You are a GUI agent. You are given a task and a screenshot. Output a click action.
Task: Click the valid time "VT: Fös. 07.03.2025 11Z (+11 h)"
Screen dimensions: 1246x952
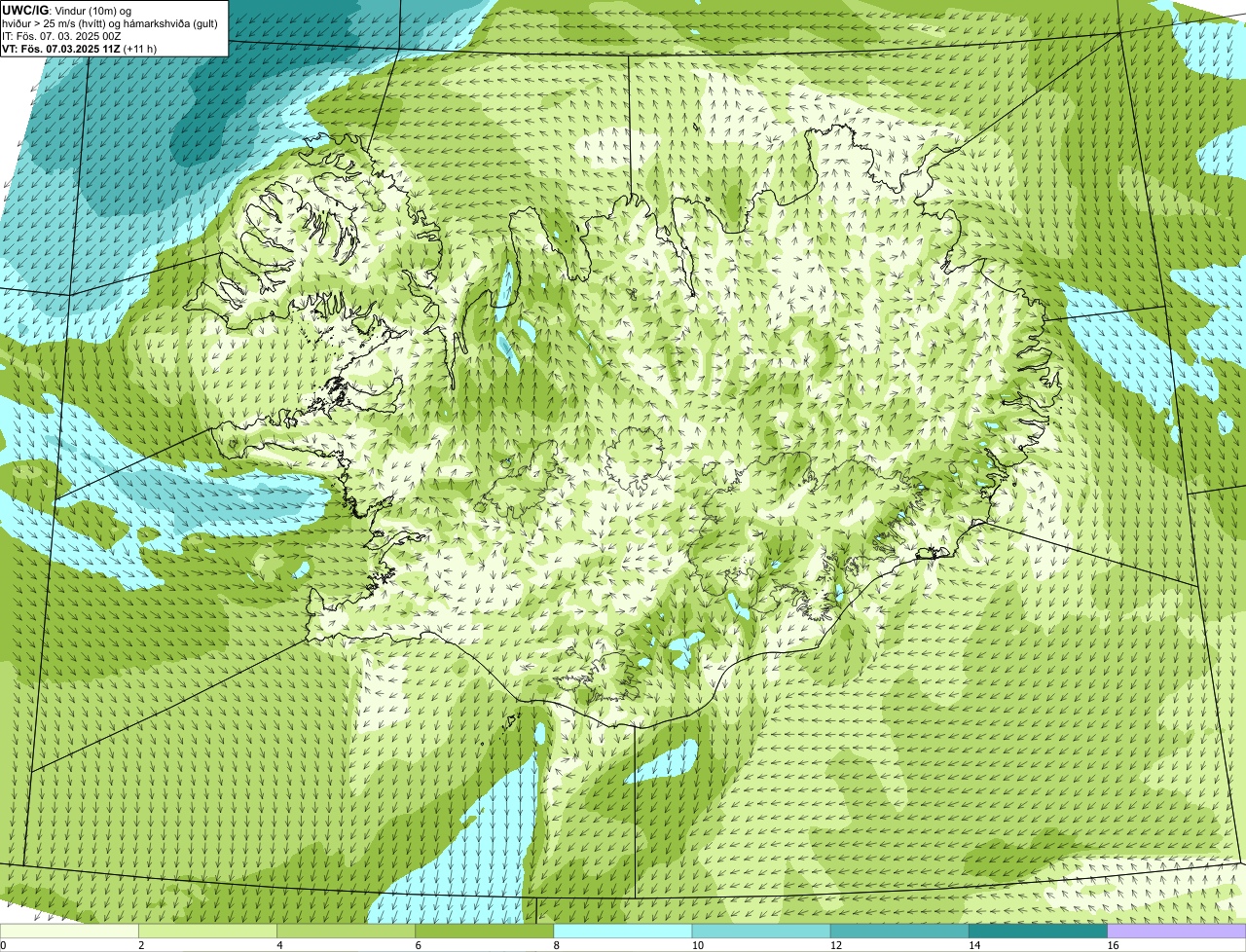[79, 48]
